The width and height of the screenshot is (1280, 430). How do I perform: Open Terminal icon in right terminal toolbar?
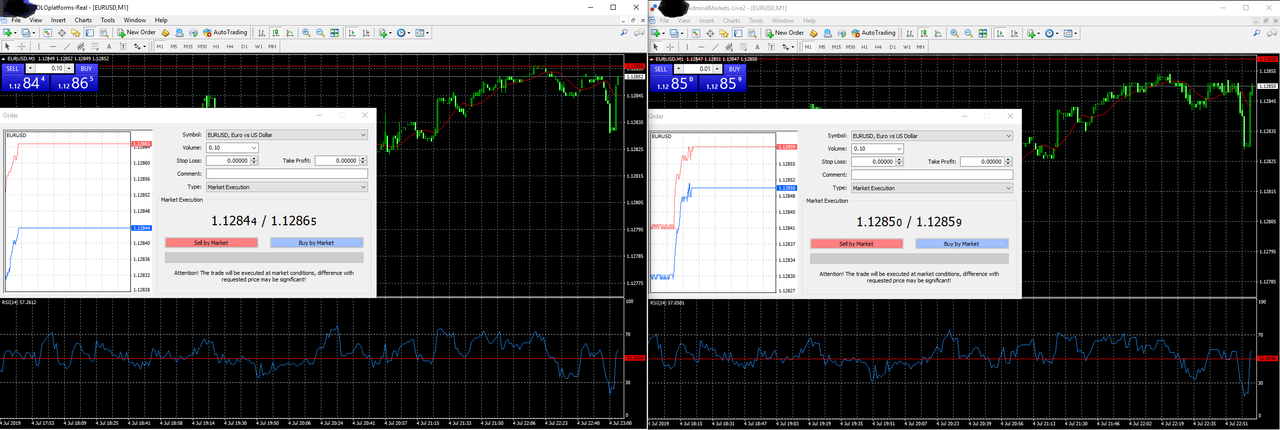click(738, 32)
